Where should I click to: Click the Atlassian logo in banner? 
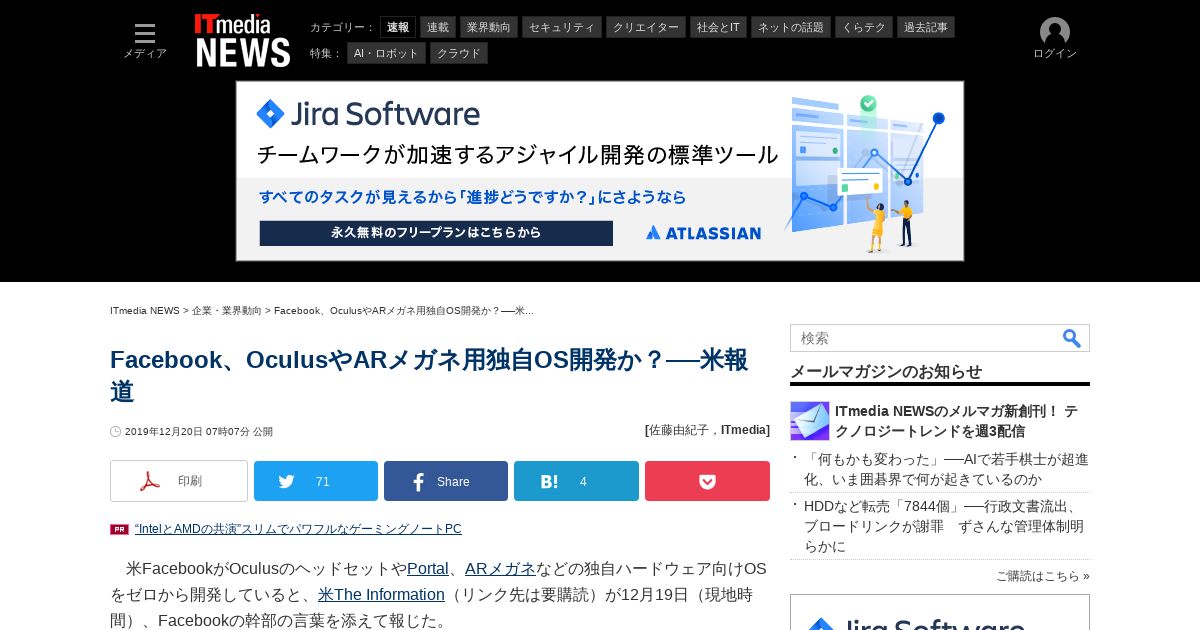click(x=703, y=233)
